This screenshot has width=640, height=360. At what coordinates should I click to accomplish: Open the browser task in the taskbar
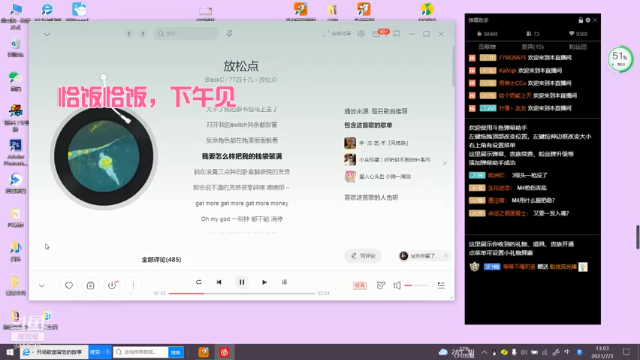click(x=54, y=352)
